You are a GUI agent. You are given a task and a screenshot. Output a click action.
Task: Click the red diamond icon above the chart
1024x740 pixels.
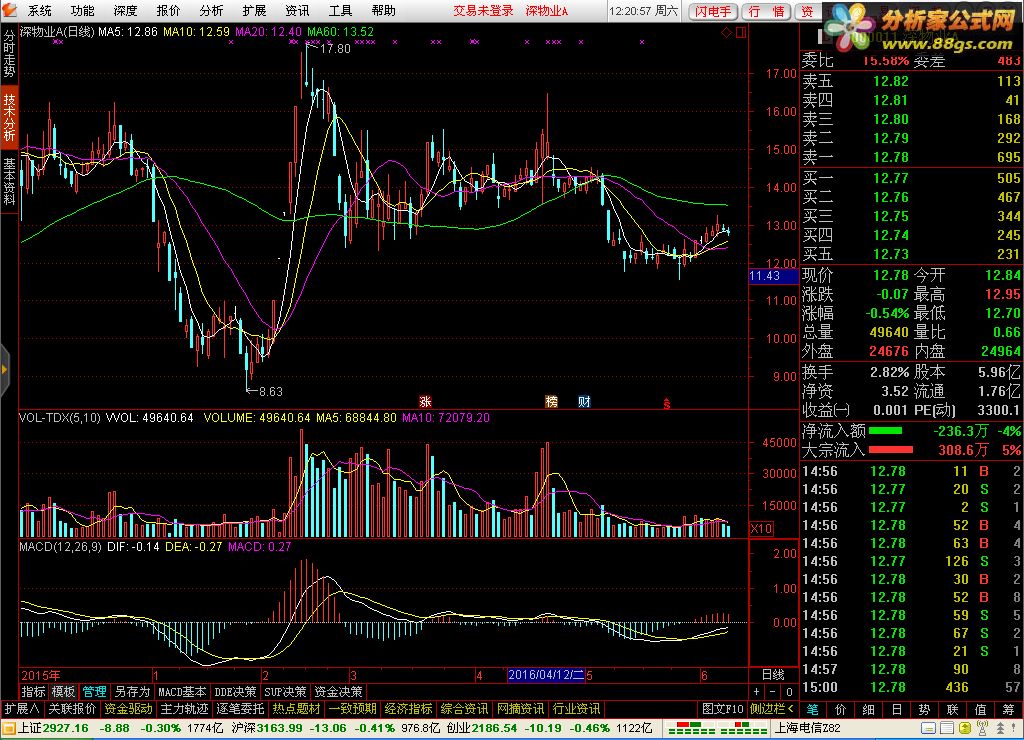point(727,32)
